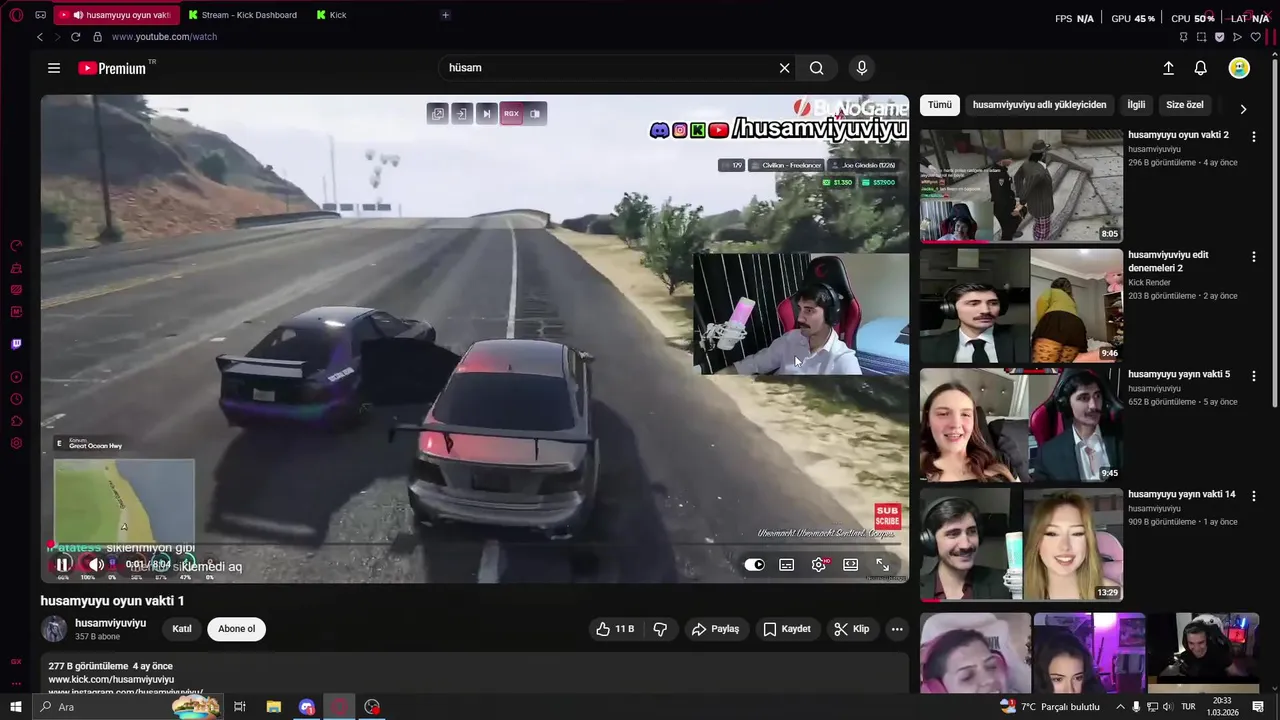Toggle the RGX video enhancement button
Screen dimensions: 1280x720
point(511,114)
